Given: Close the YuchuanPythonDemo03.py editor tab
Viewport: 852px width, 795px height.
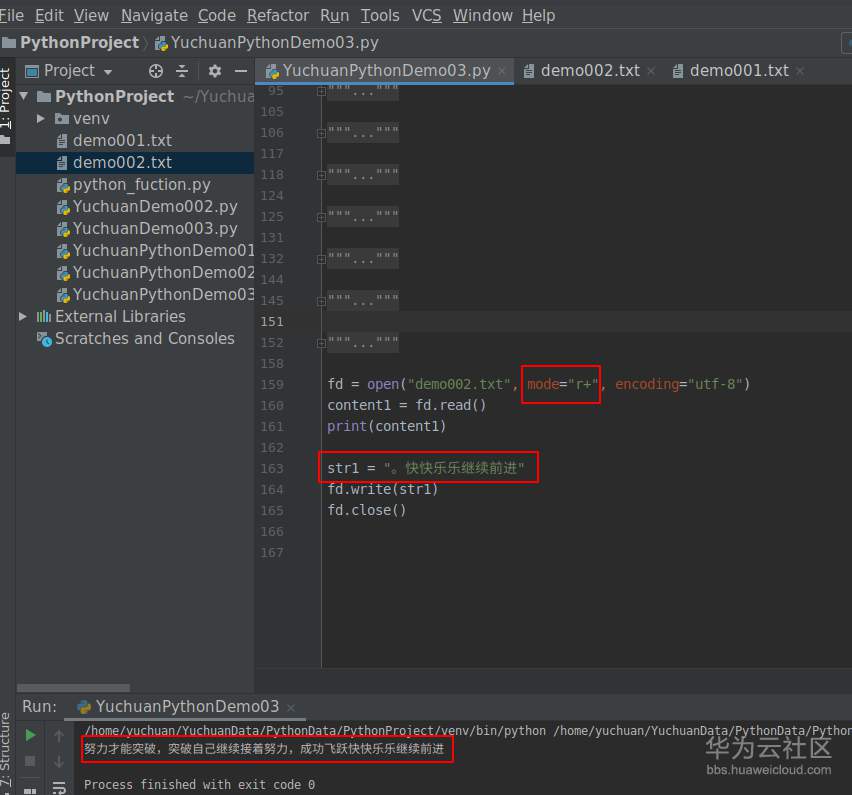Looking at the screenshot, I should [502, 71].
